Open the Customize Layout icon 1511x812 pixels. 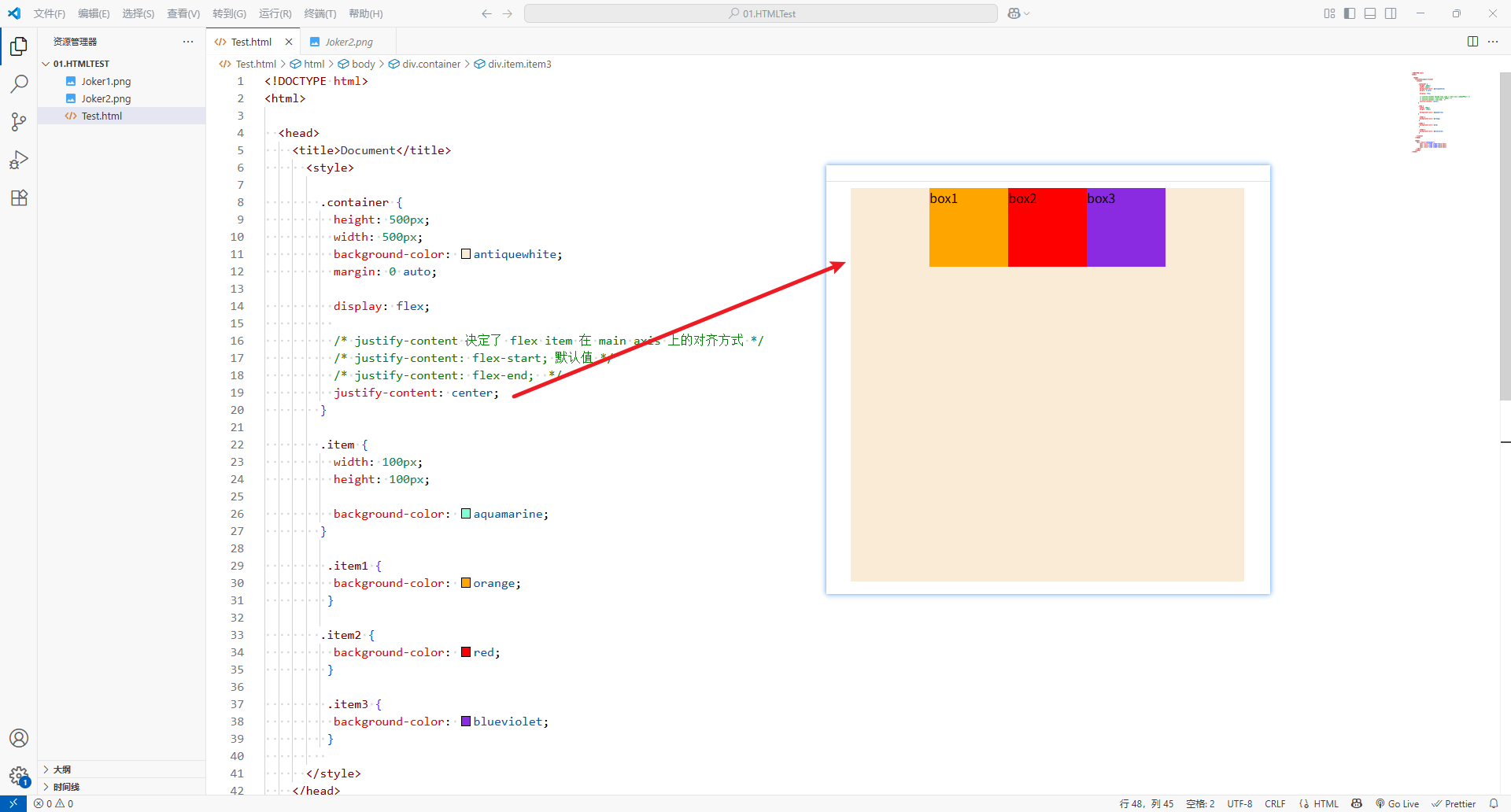(1329, 13)
